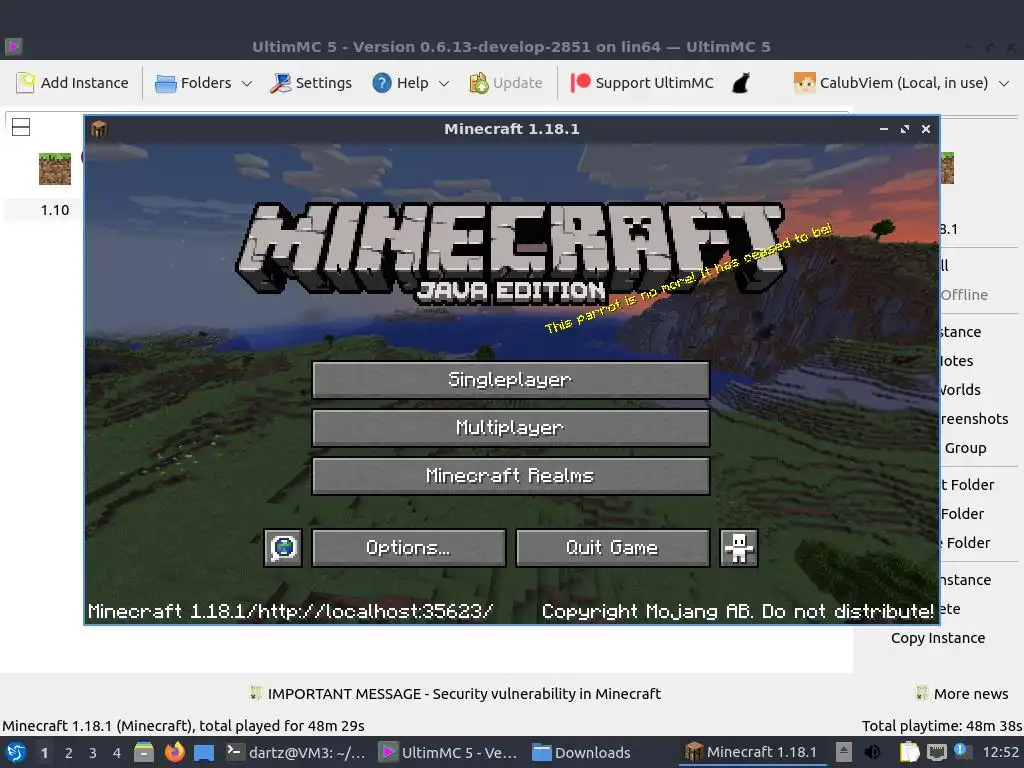Image resolution: width=1024 pixels, height=768 pixels.
Task: Expand Folders chevron arrow
Action: (247, 84)
